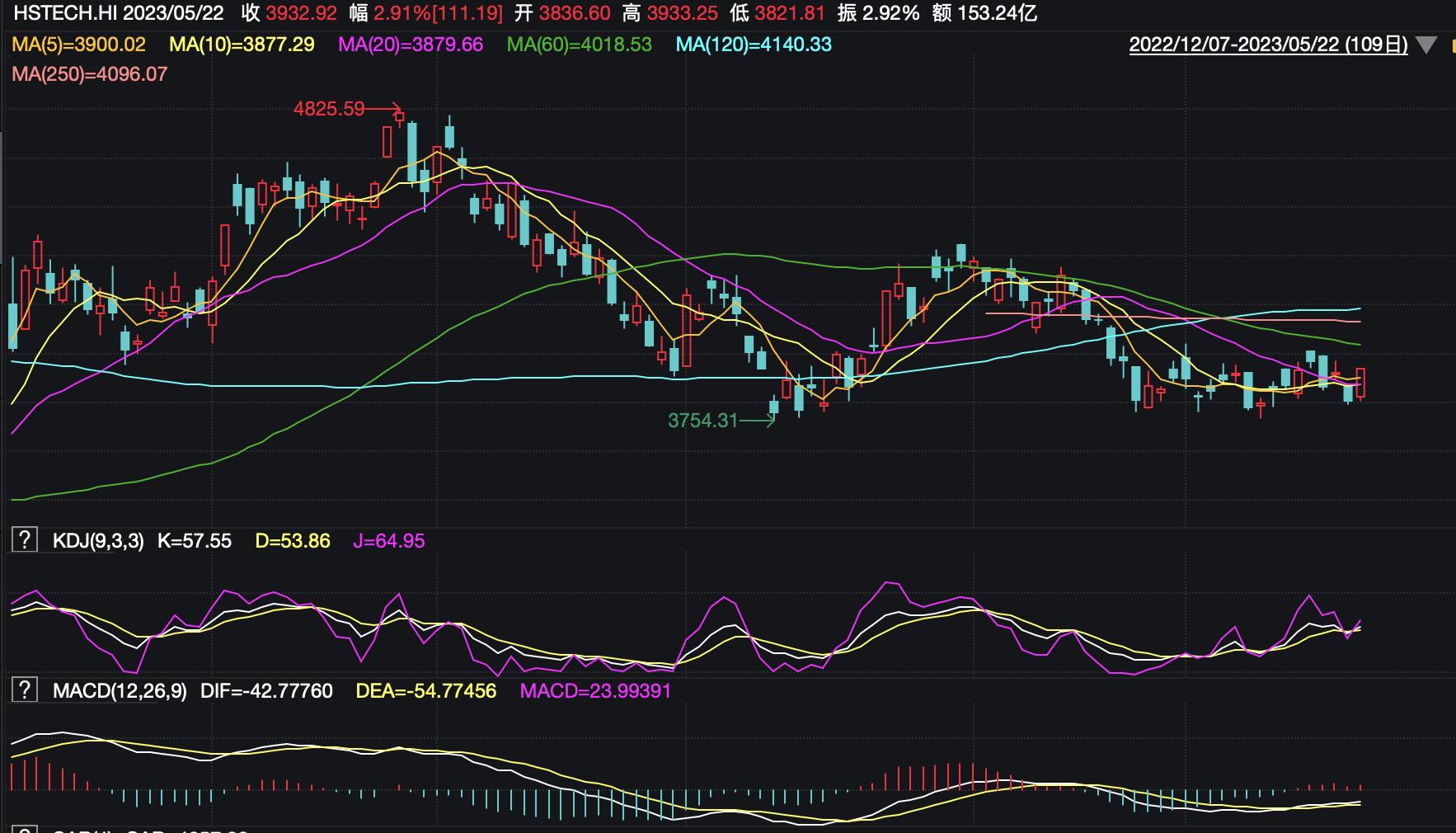Click the MACD(12,26,9) indicator name
The image size is (1456, 833).
tap(120, 690)
